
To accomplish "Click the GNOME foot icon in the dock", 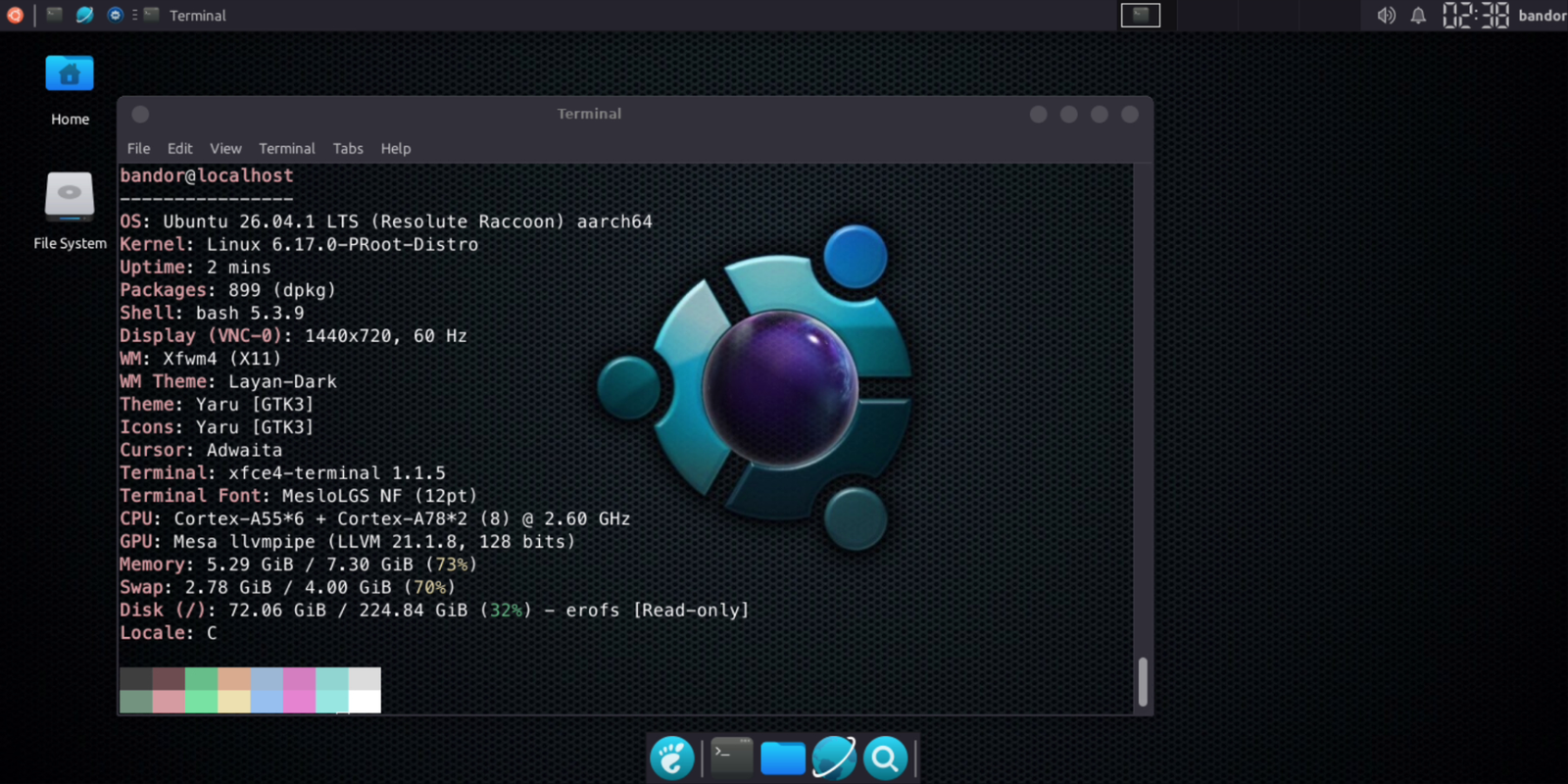I will click(672, 759).
